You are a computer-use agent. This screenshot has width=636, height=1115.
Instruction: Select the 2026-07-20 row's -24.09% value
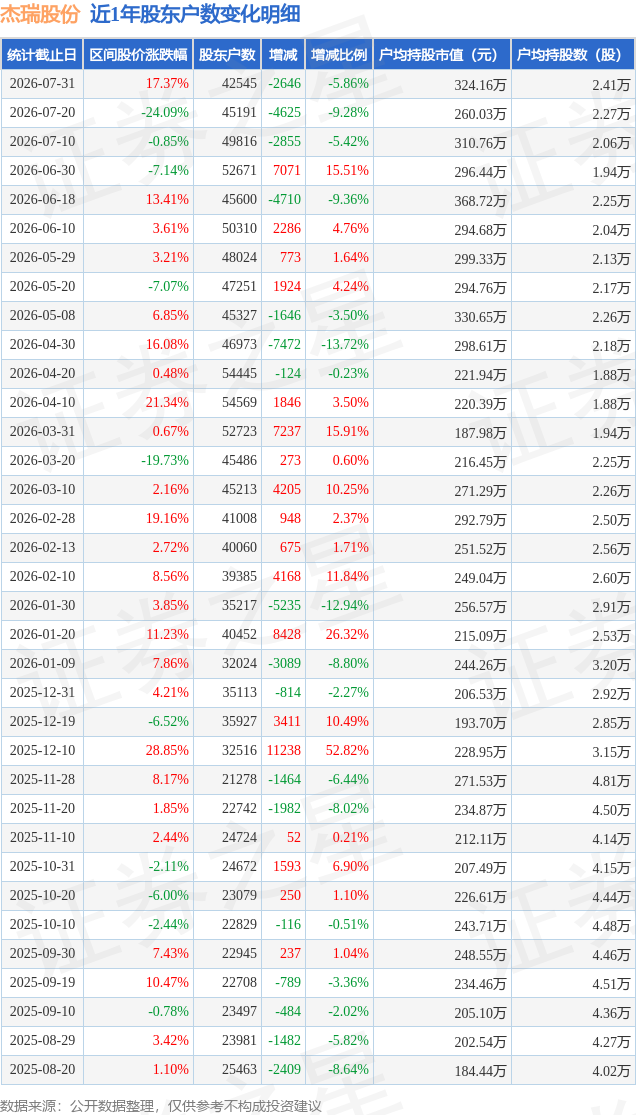(164, 113)
